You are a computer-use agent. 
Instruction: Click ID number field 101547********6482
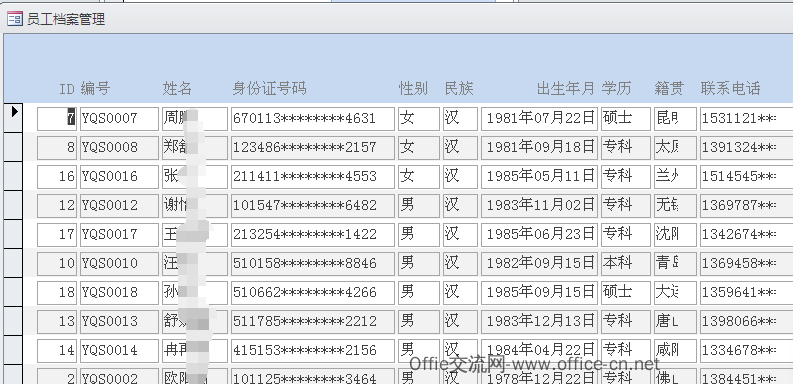(313, 205)
